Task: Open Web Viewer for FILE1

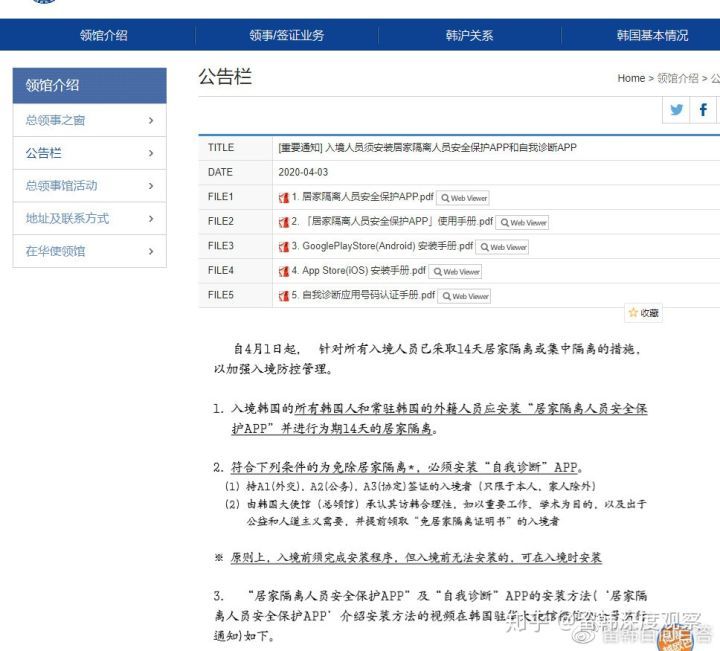Action: [x=463, y=198]
